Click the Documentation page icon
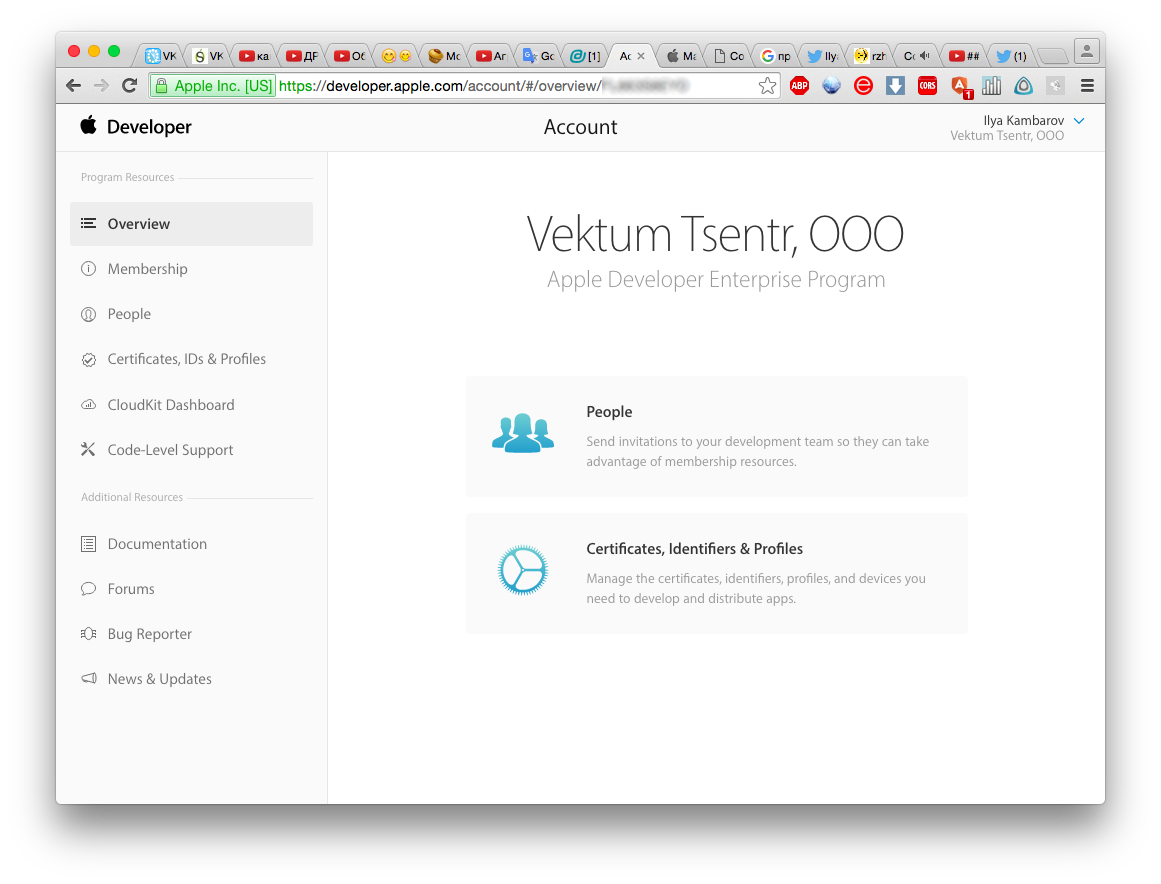 tap(88, 544)
